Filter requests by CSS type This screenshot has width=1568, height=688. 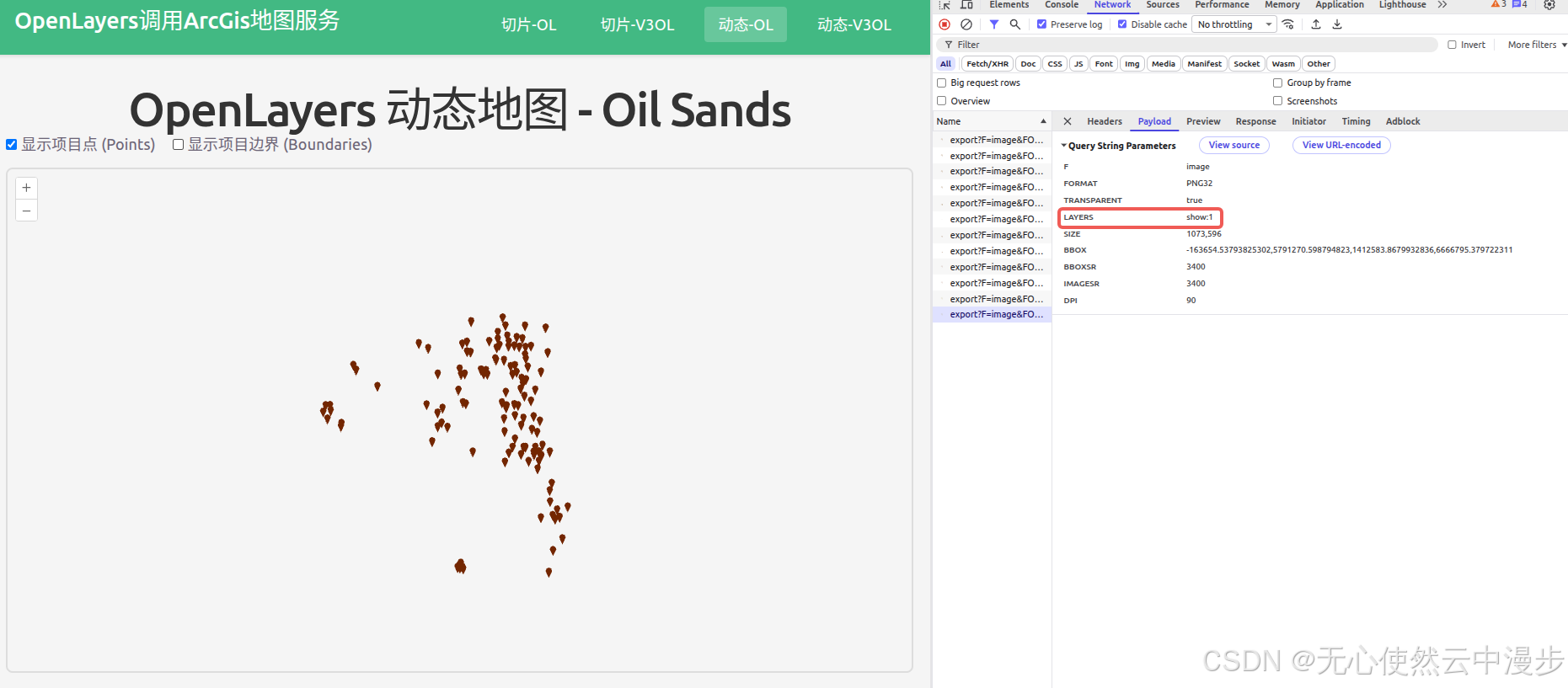pos(1055,64)
